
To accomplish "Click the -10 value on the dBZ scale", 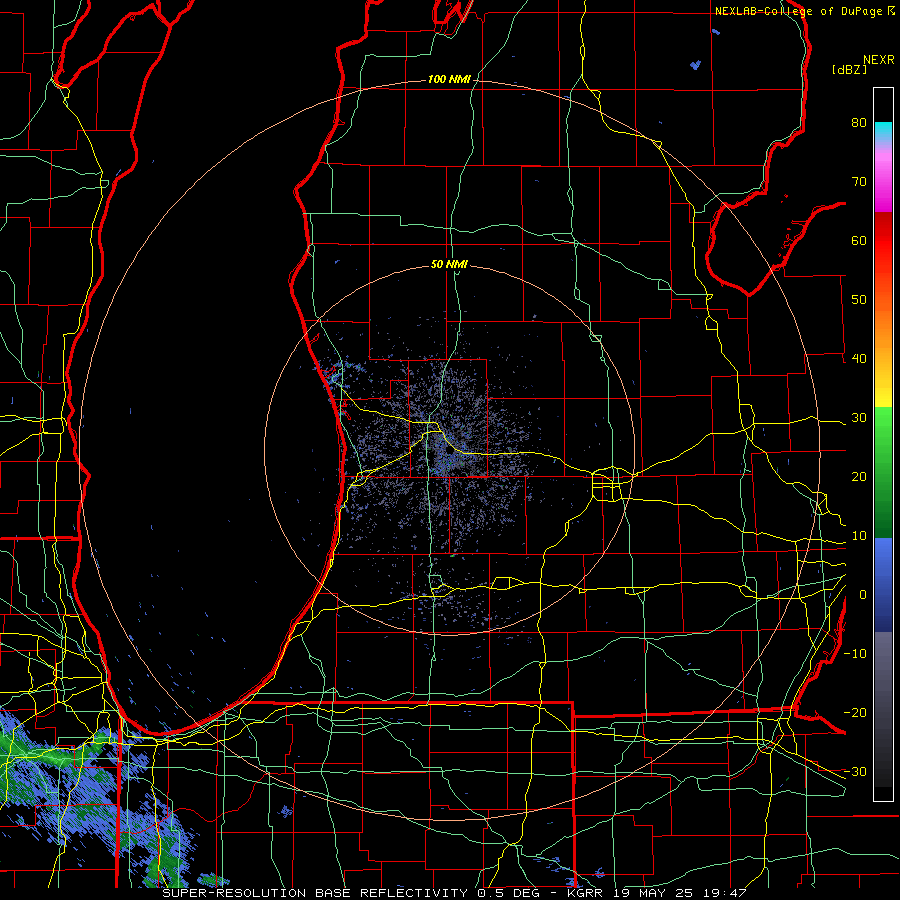I will (855, 653).
